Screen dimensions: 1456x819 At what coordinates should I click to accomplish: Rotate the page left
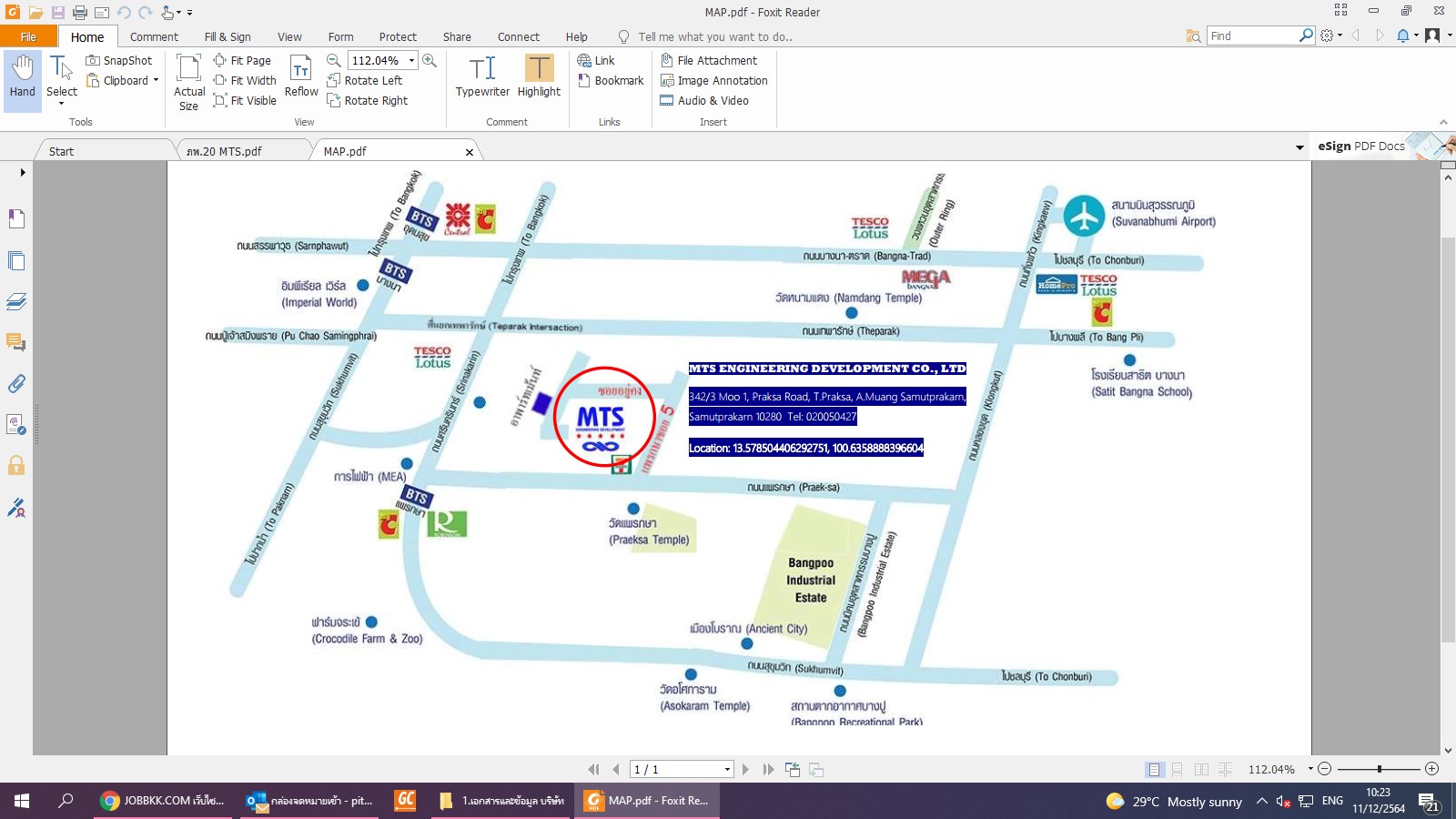coord(365,80)
